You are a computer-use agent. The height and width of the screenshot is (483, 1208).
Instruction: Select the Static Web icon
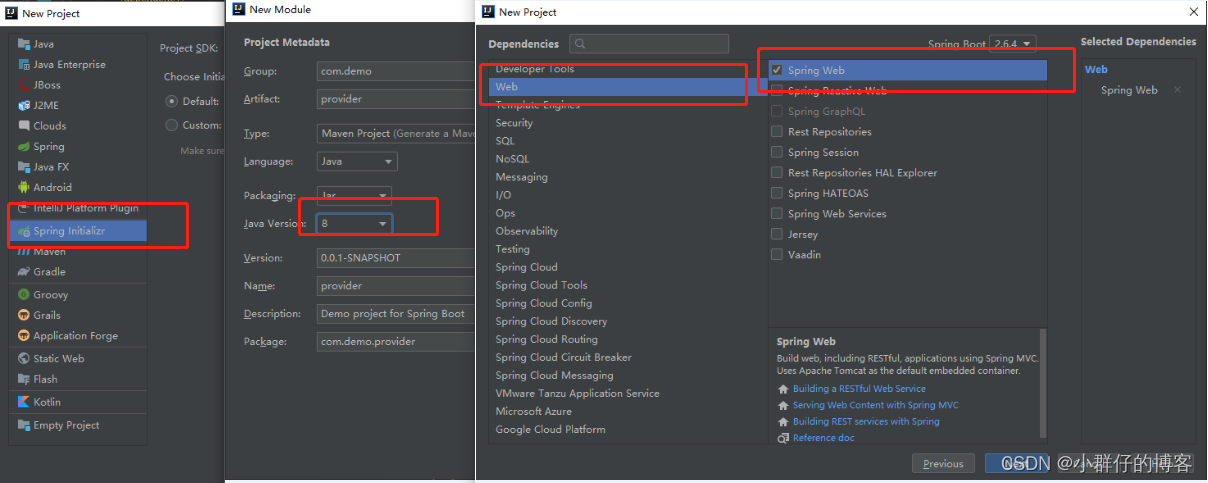pyautogui.click(x=24, y=358)
